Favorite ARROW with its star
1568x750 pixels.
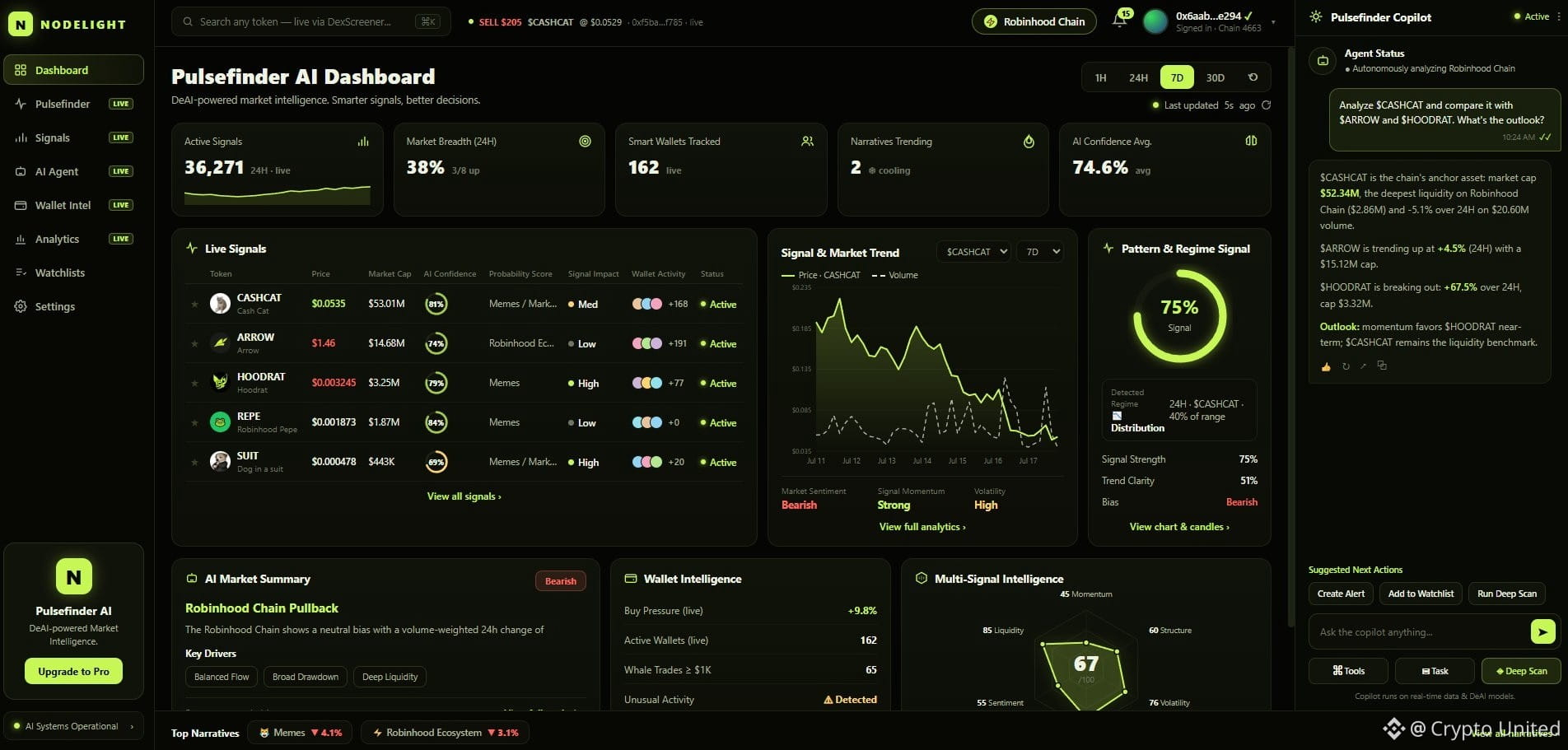click(194, 344)
